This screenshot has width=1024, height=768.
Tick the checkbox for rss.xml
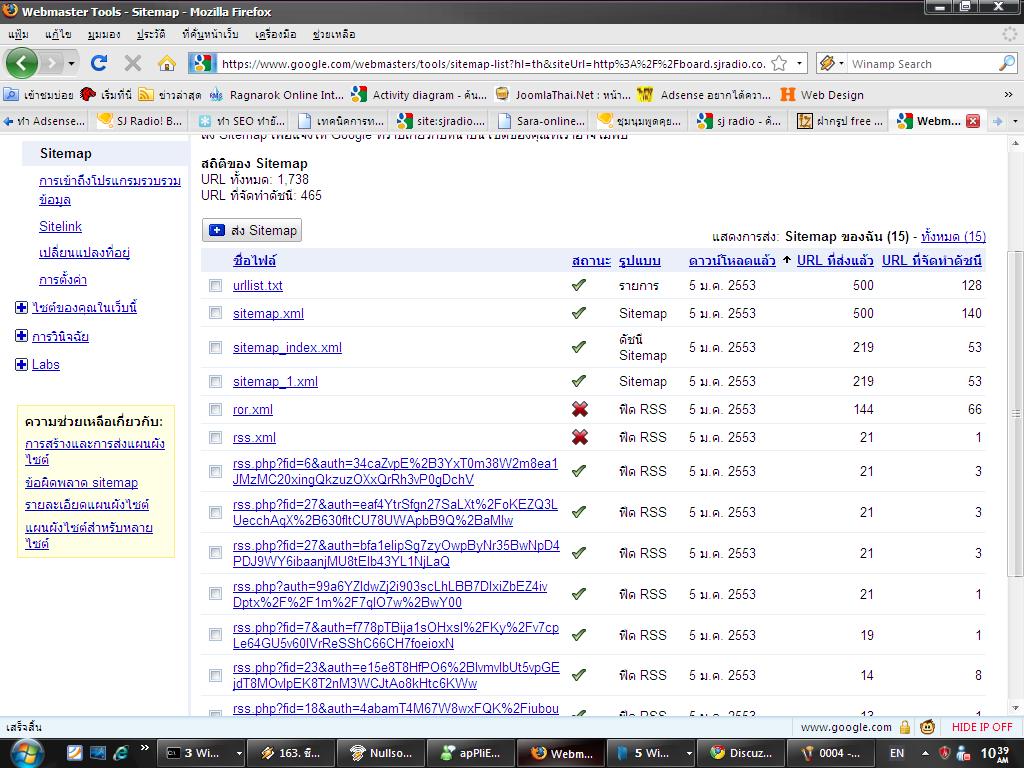point(216,437)
